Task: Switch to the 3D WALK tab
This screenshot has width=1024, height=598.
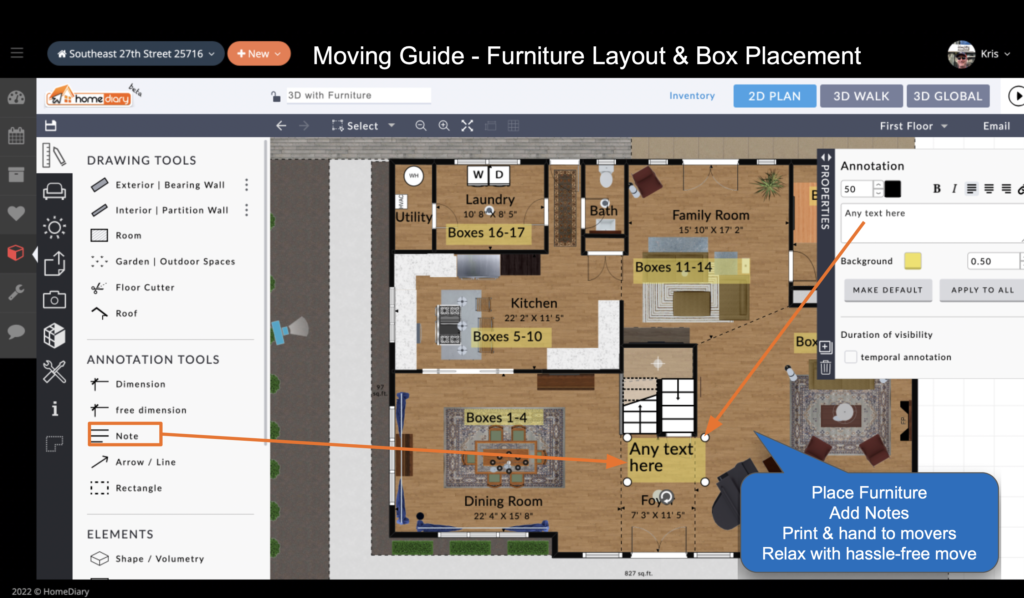Action: pos(861,95)
